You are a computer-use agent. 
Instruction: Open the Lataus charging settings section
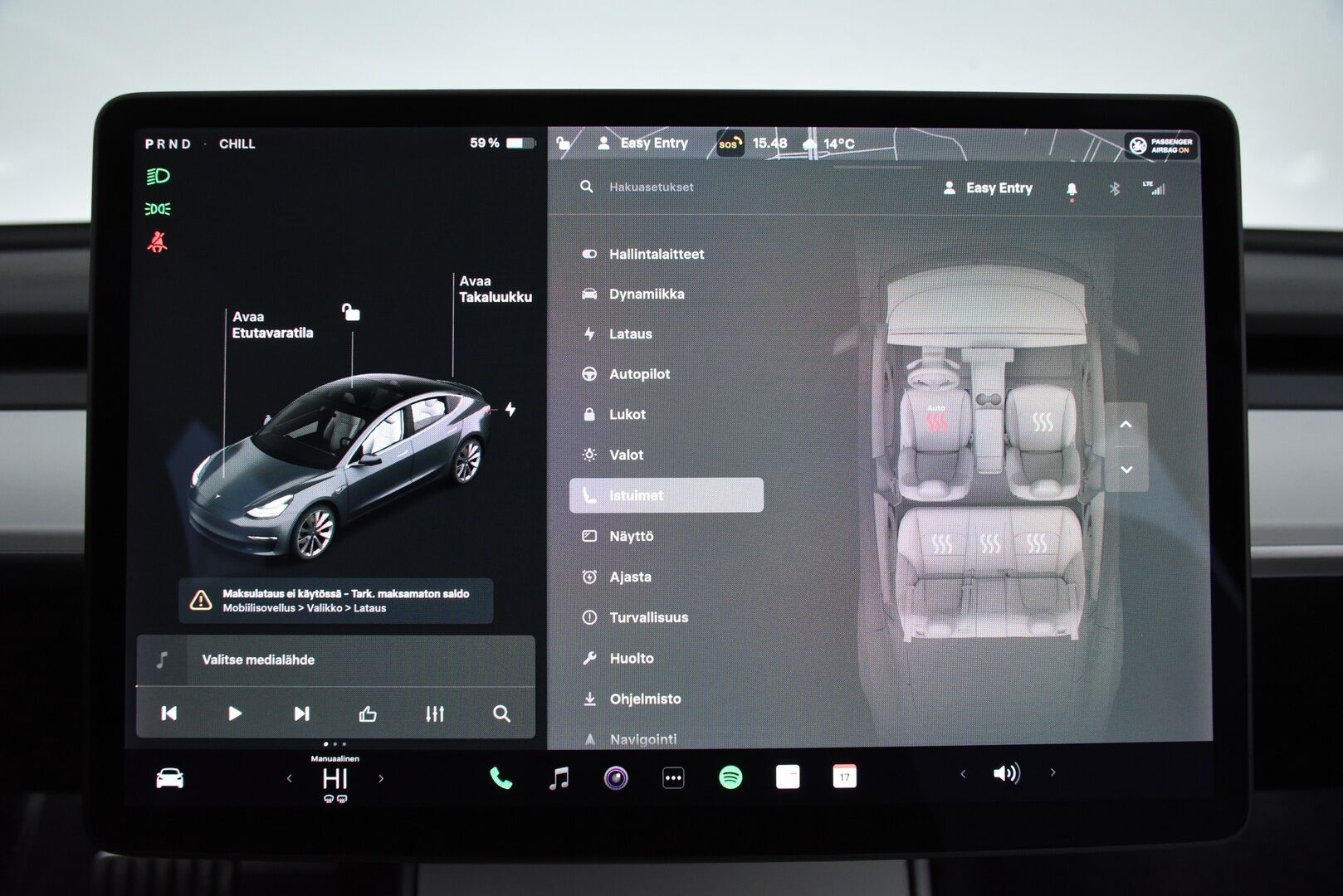click(x=631, y=334)
